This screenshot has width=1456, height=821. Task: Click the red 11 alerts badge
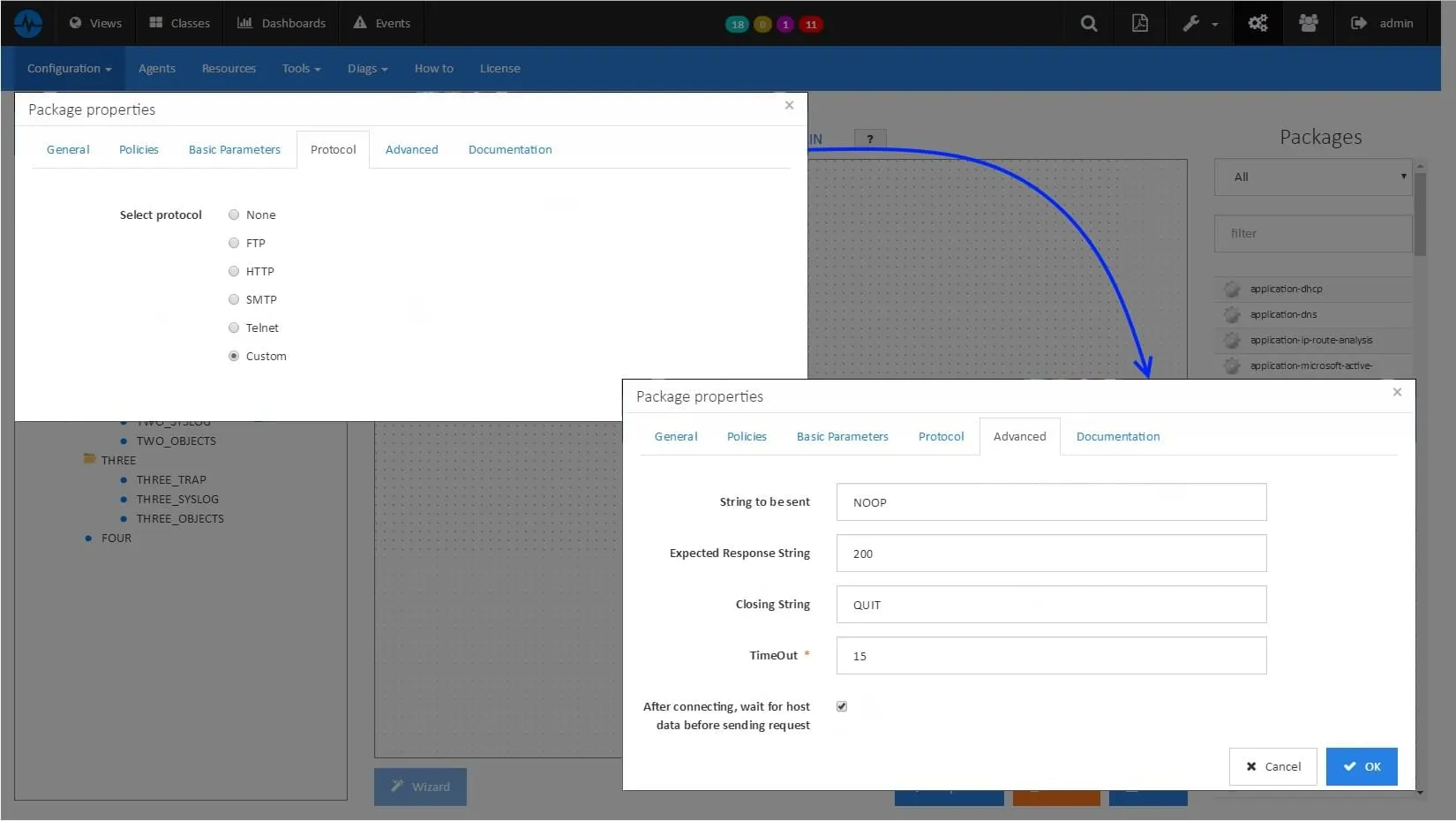810,25
